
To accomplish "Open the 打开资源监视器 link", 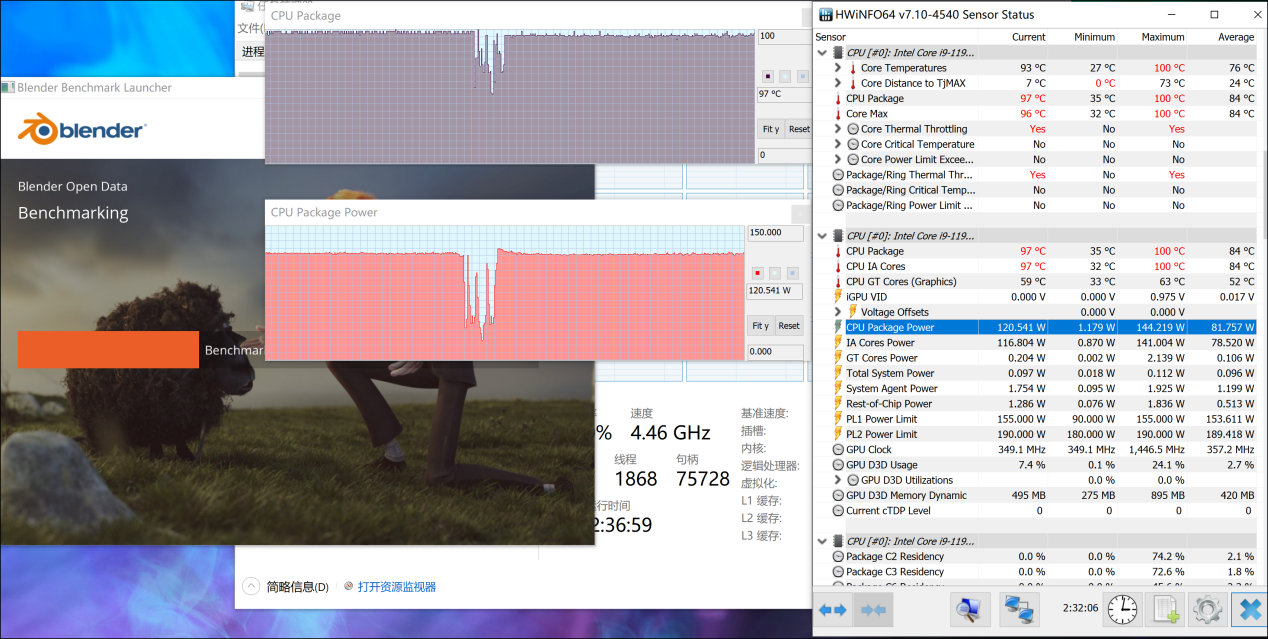I will 396,587.
